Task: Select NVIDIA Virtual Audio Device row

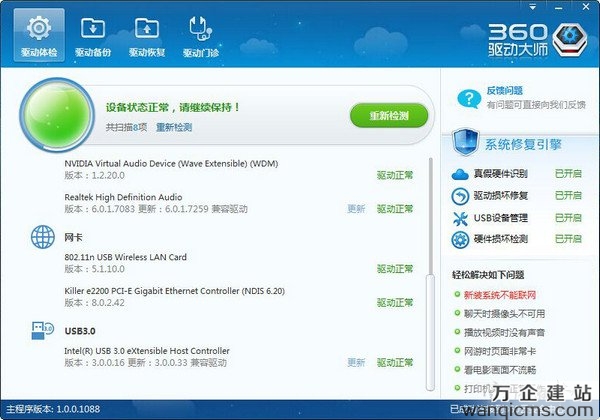Action: (x=239, y=169)
